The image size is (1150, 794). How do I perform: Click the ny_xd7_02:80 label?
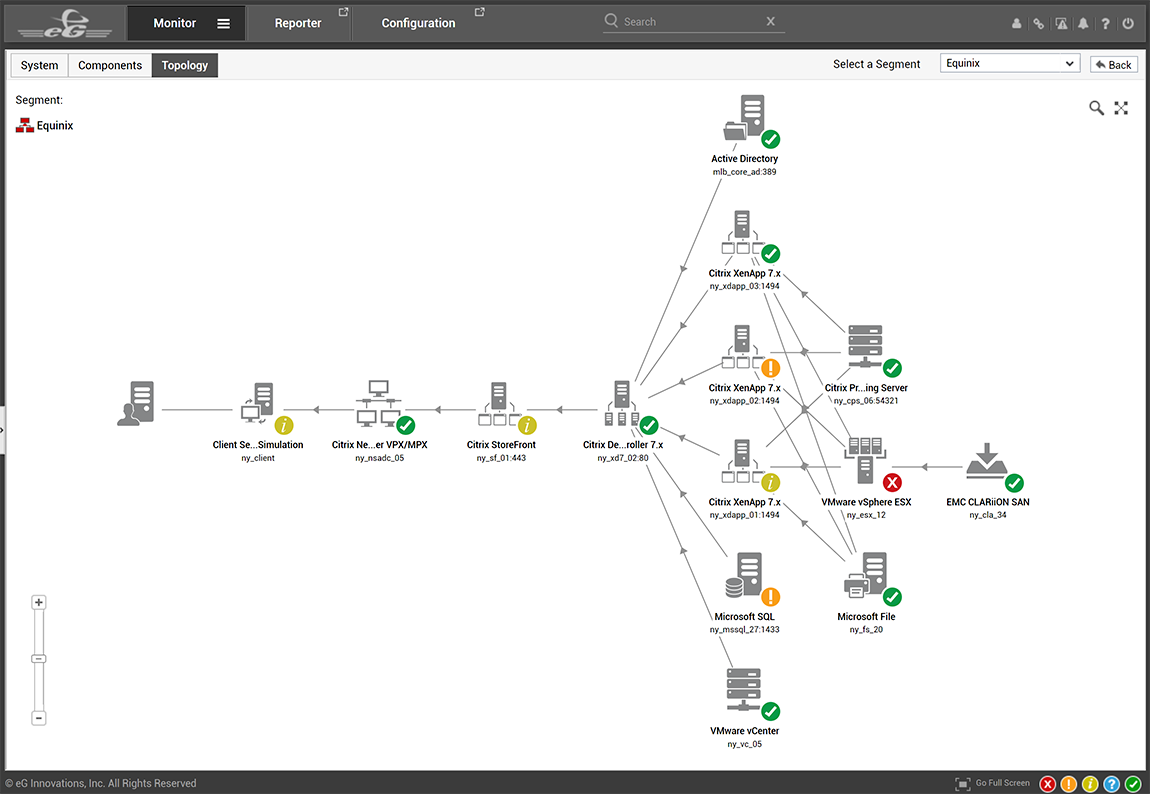tap(623, 458)
